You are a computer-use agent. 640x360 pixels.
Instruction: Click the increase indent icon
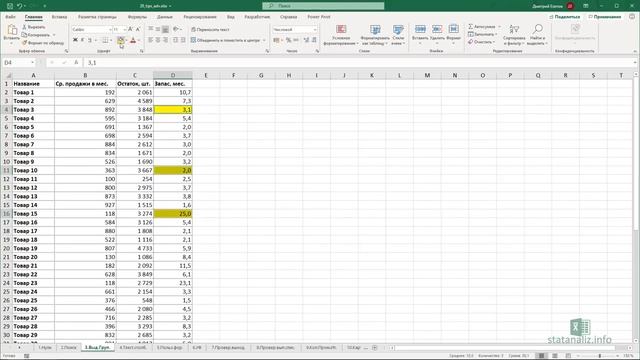(x=183, y=40)
